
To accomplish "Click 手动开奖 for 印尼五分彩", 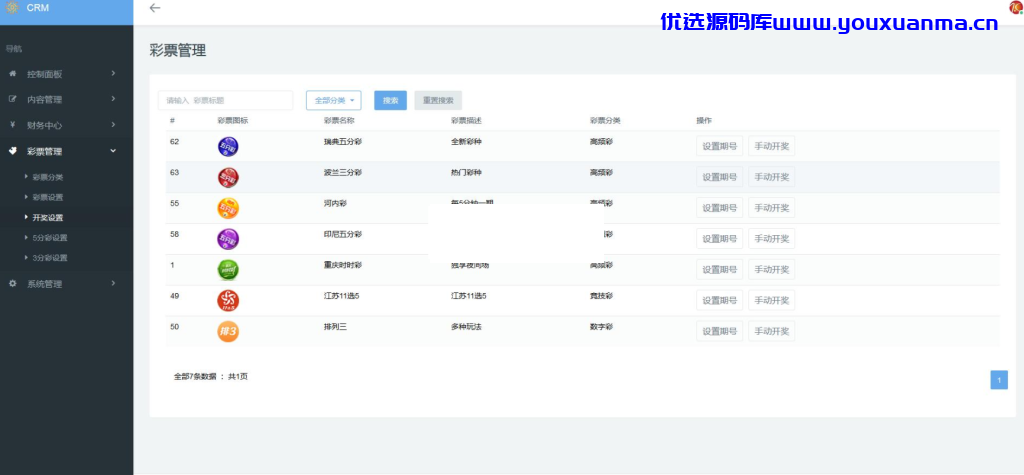I will click(x=772, y=238).
